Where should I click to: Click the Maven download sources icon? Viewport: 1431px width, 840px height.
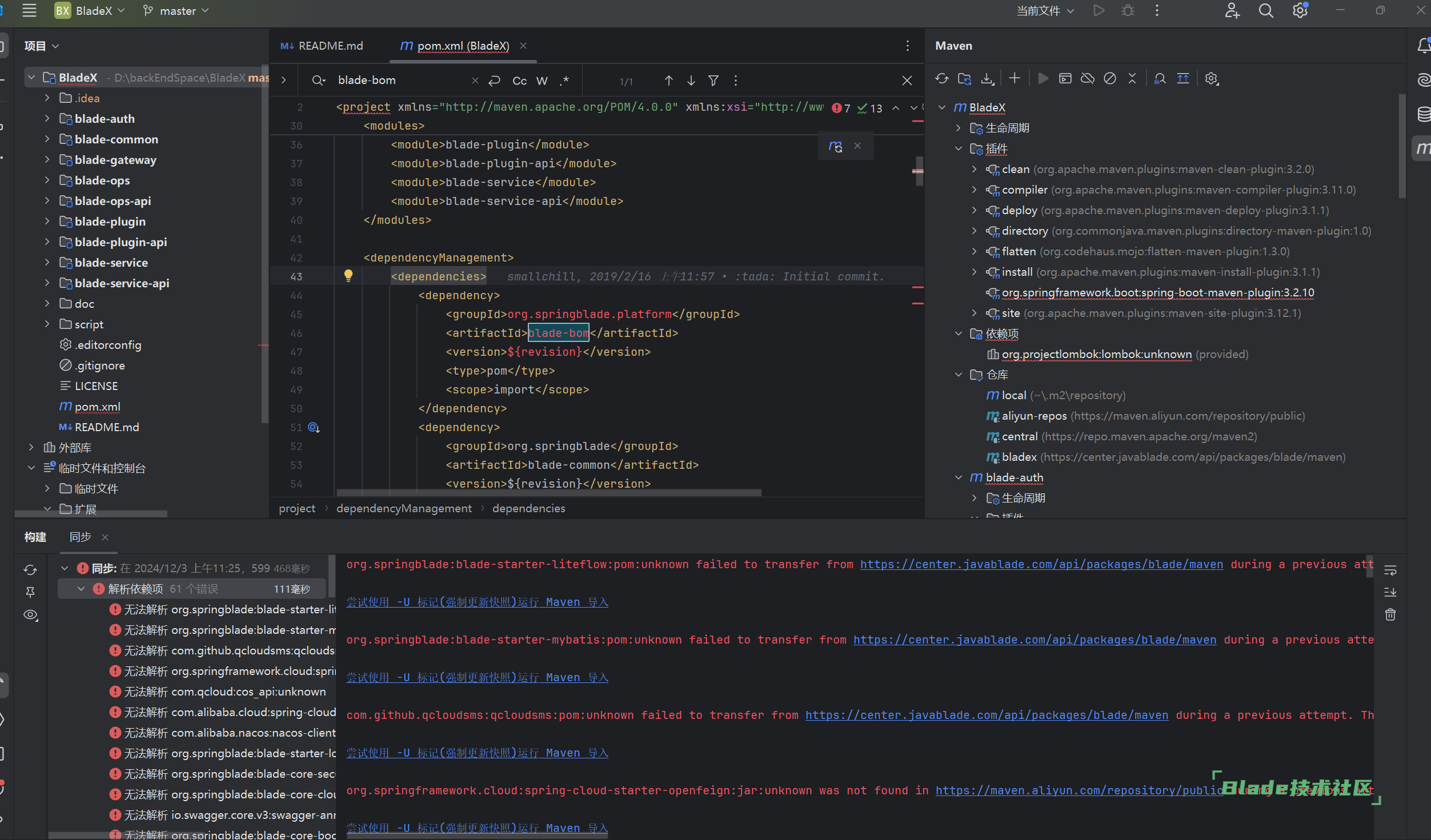tap(987, 79)
